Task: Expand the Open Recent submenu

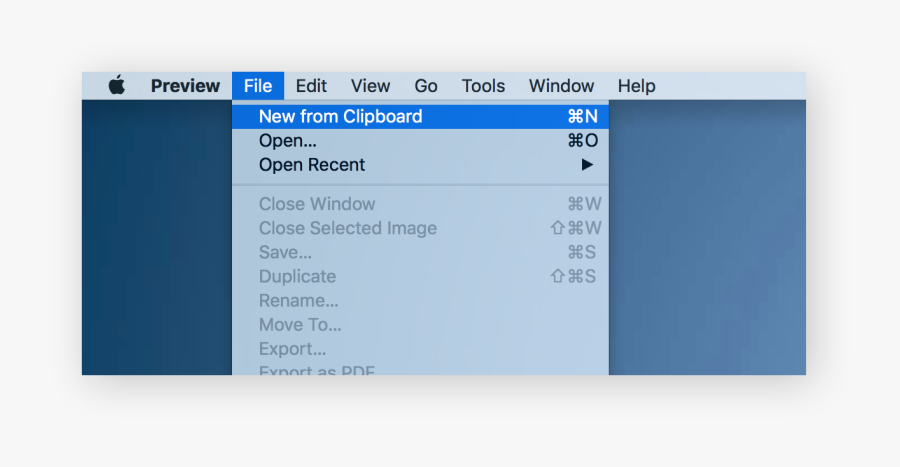Action: click(420, 165)
